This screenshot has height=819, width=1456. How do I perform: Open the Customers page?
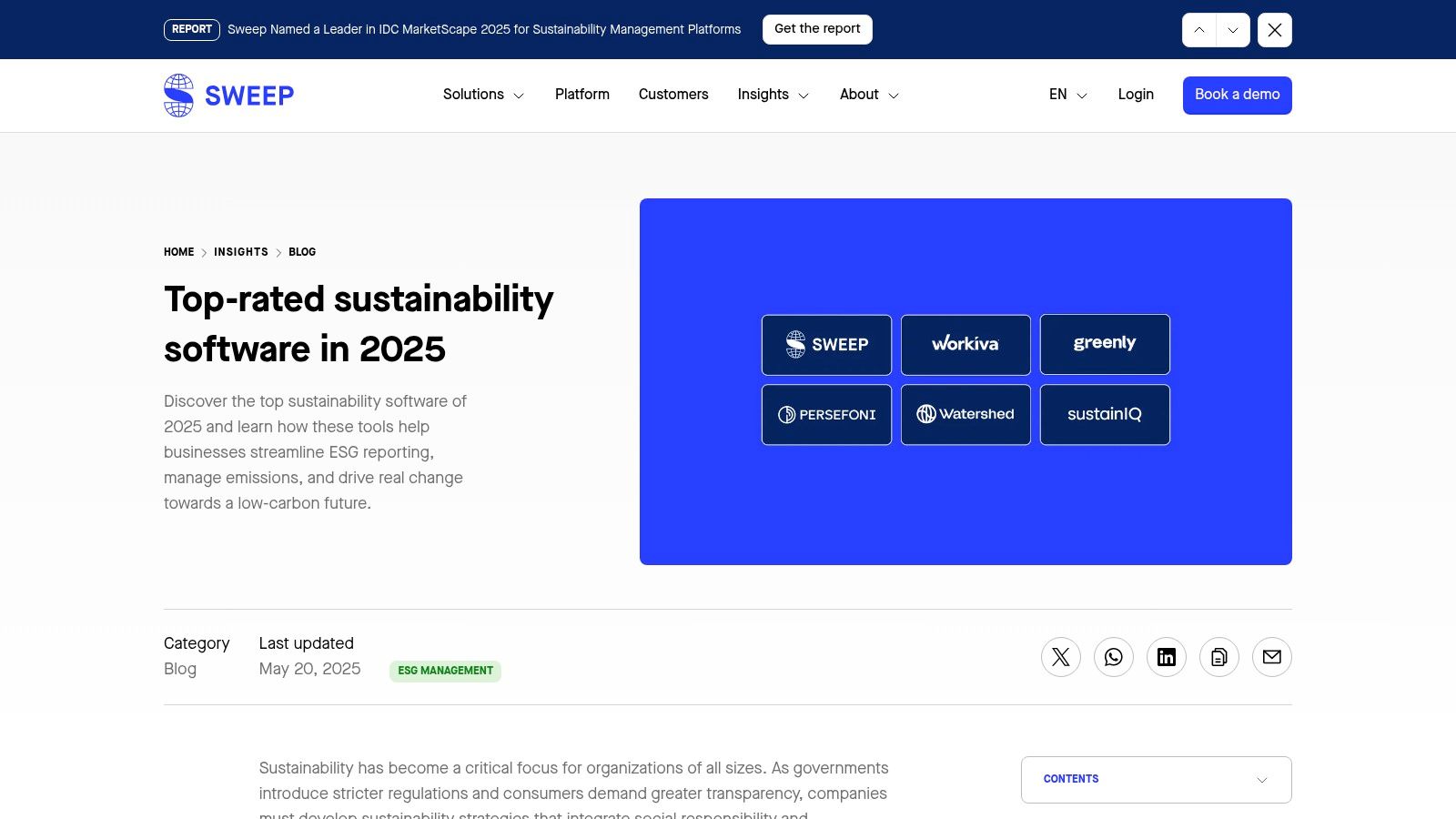[673, 95]
